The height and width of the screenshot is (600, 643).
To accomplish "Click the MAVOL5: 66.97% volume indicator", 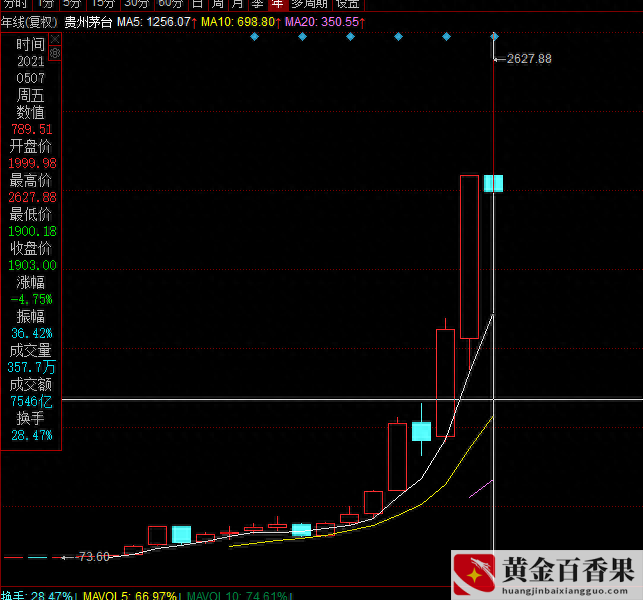I will [131, 595].
